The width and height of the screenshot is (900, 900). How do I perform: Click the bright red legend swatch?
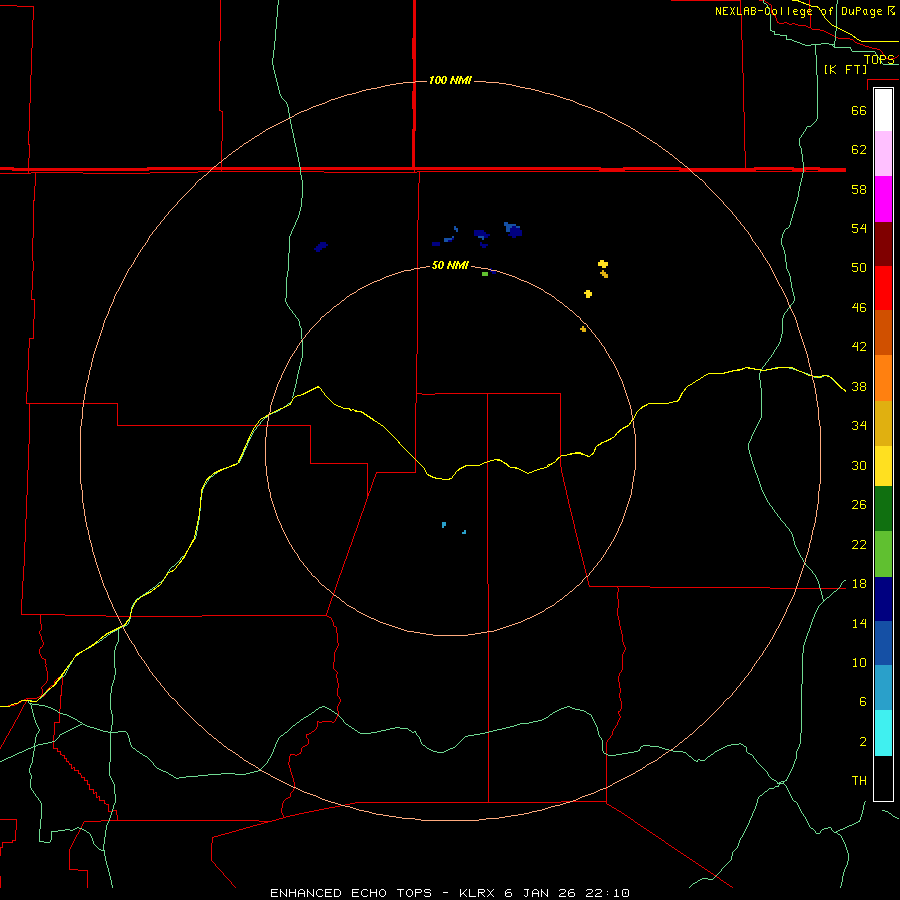(883, 288)
